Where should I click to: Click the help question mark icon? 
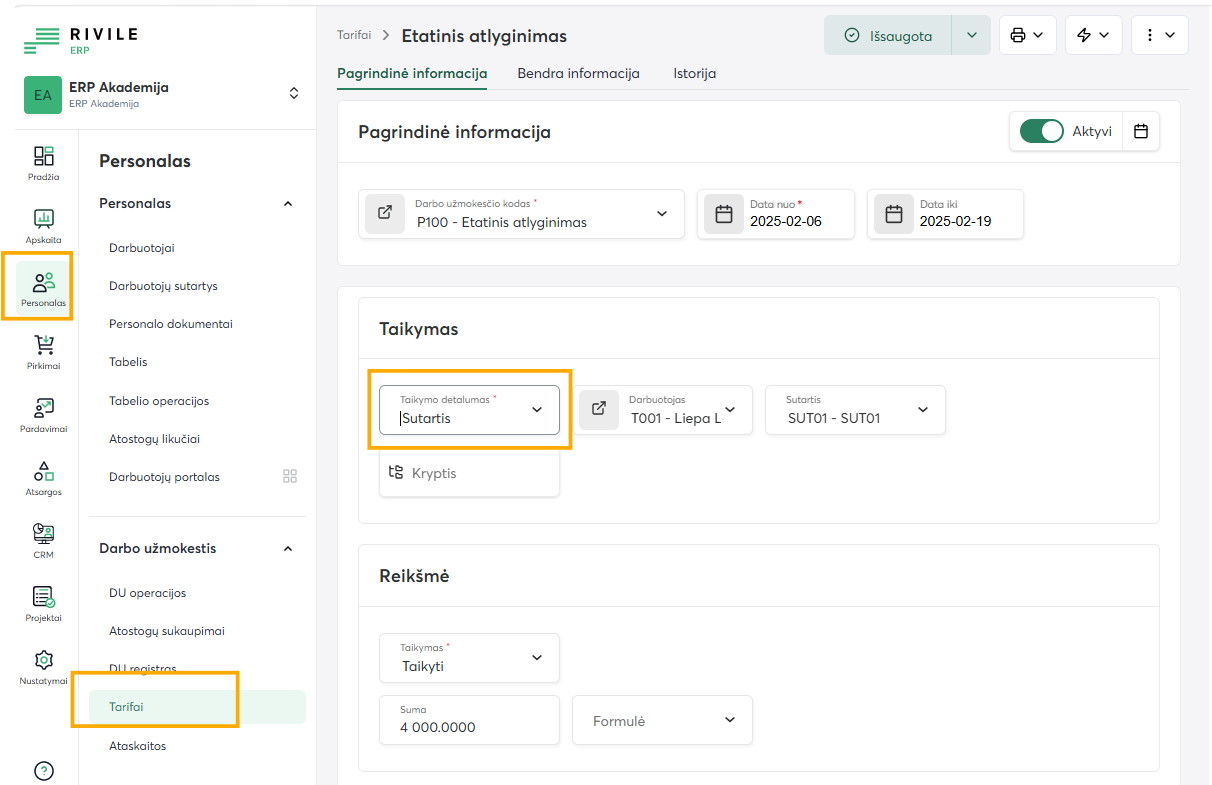pyautogui.click(x=43, y=771)
